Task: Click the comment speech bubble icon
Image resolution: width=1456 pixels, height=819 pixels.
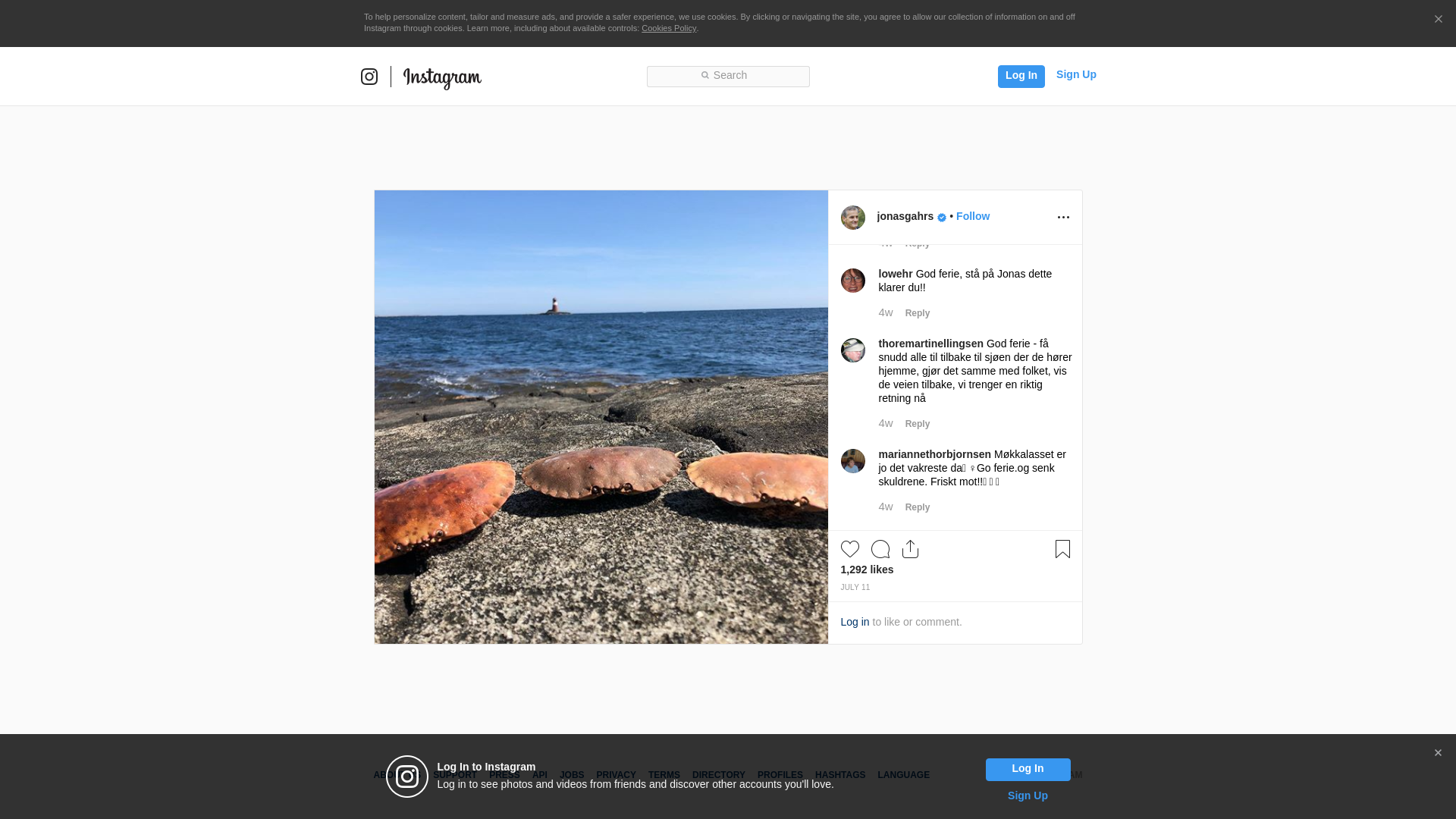Action: click(880, 549)
